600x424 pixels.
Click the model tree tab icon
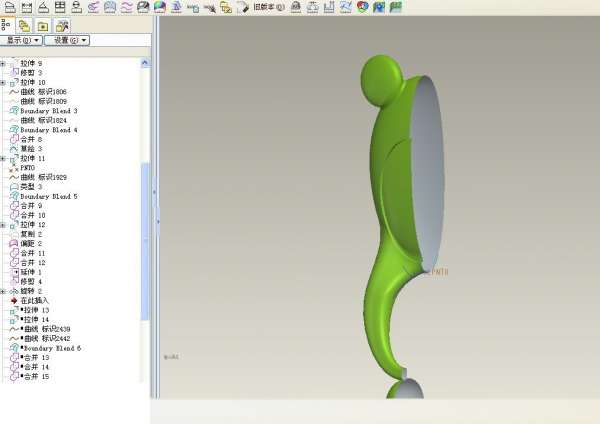(9, 24)
